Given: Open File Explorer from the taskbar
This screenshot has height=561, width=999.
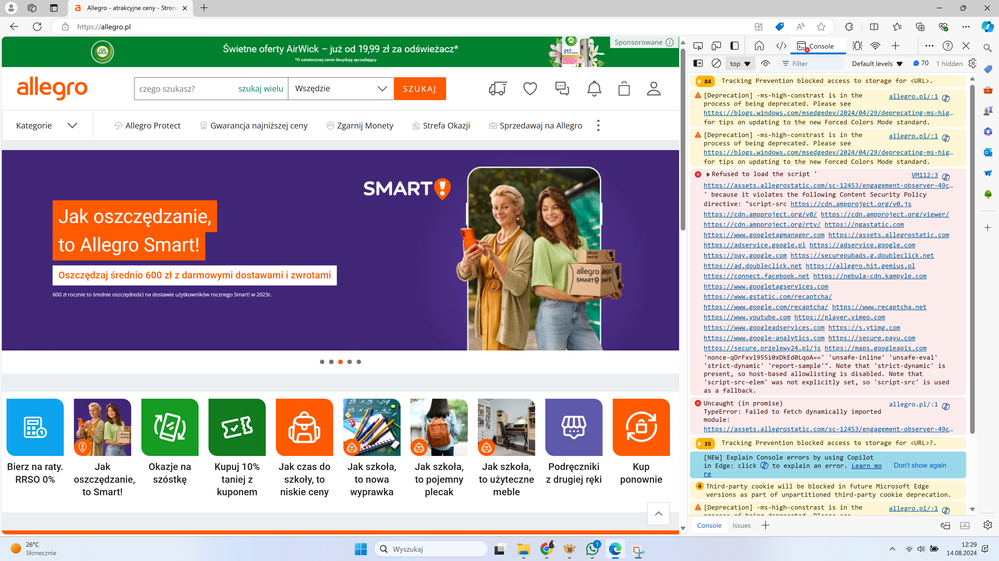Looking at the screenshot, I should (x=523, y=549).
